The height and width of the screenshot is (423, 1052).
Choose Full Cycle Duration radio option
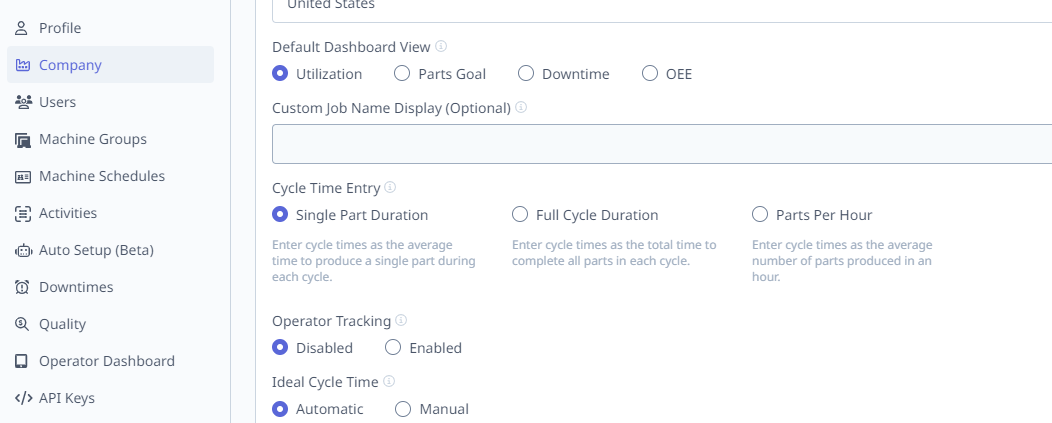(x=520, y=215)
